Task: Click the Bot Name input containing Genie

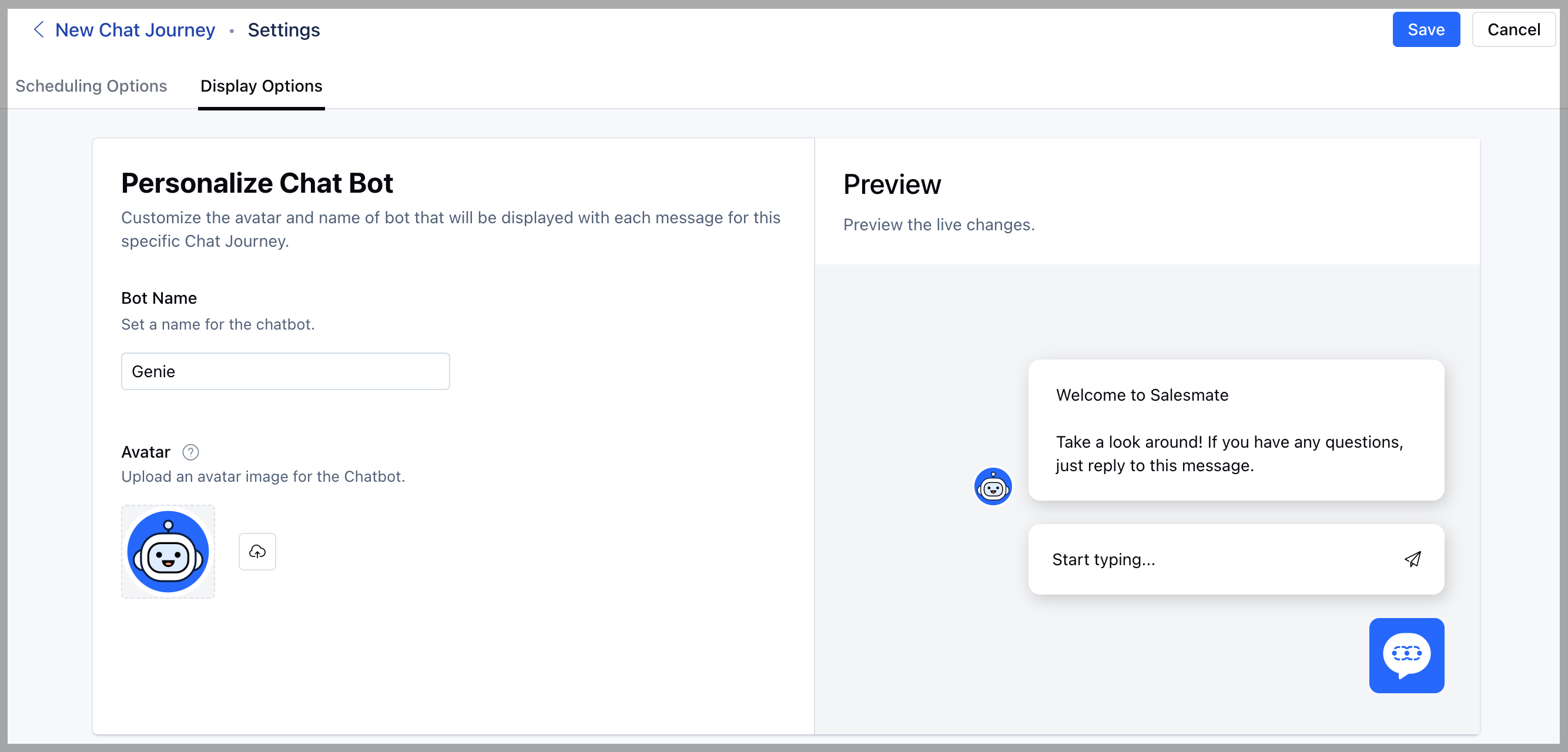Action: (x=285, y=371)
